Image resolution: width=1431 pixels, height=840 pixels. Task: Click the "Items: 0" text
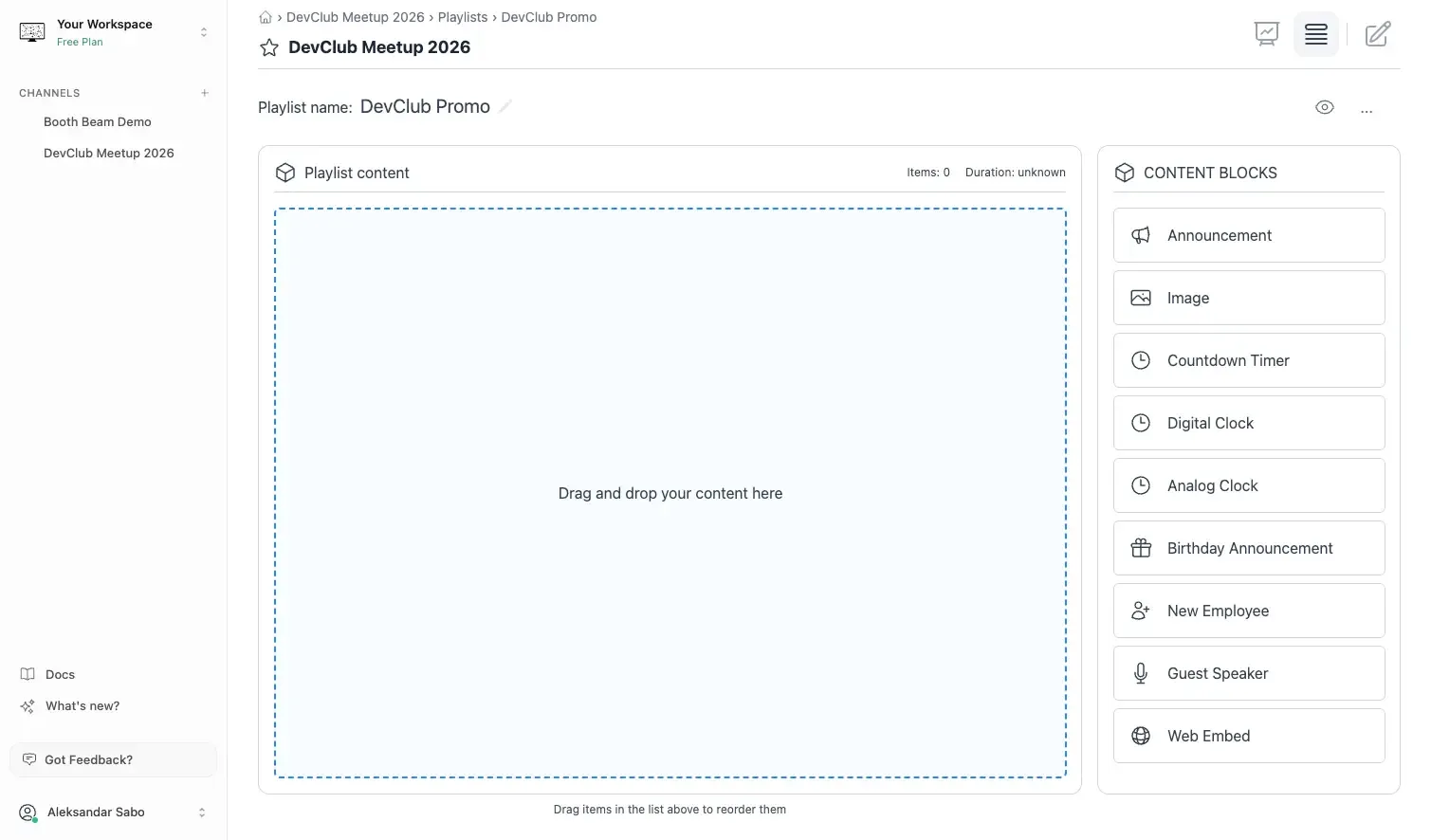pyautogui.click(x=928, y=173)
